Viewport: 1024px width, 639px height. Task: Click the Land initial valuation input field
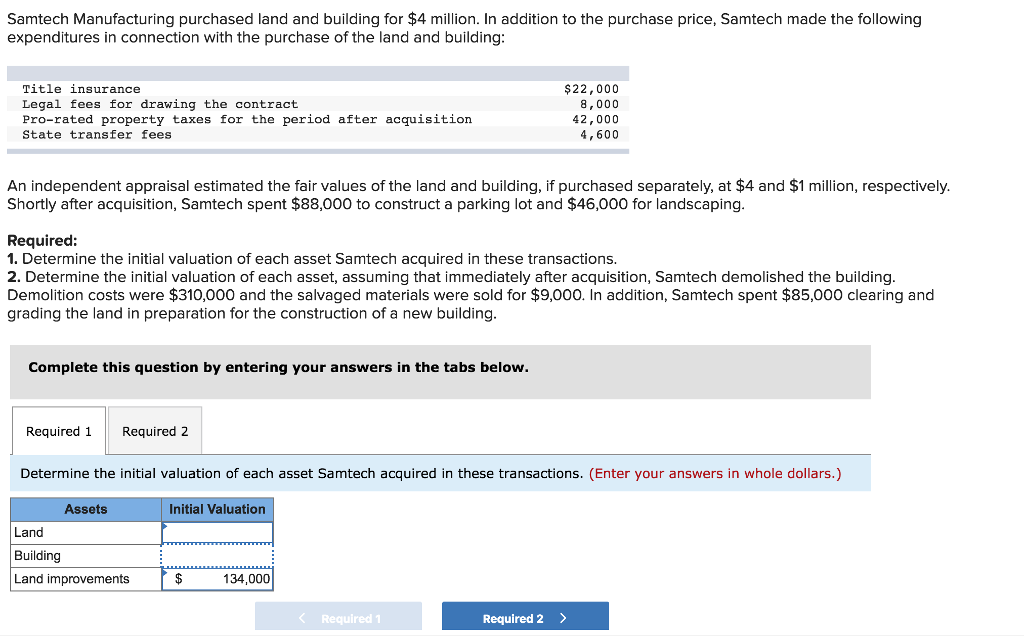pyautogui.click(x=217, y=532)
